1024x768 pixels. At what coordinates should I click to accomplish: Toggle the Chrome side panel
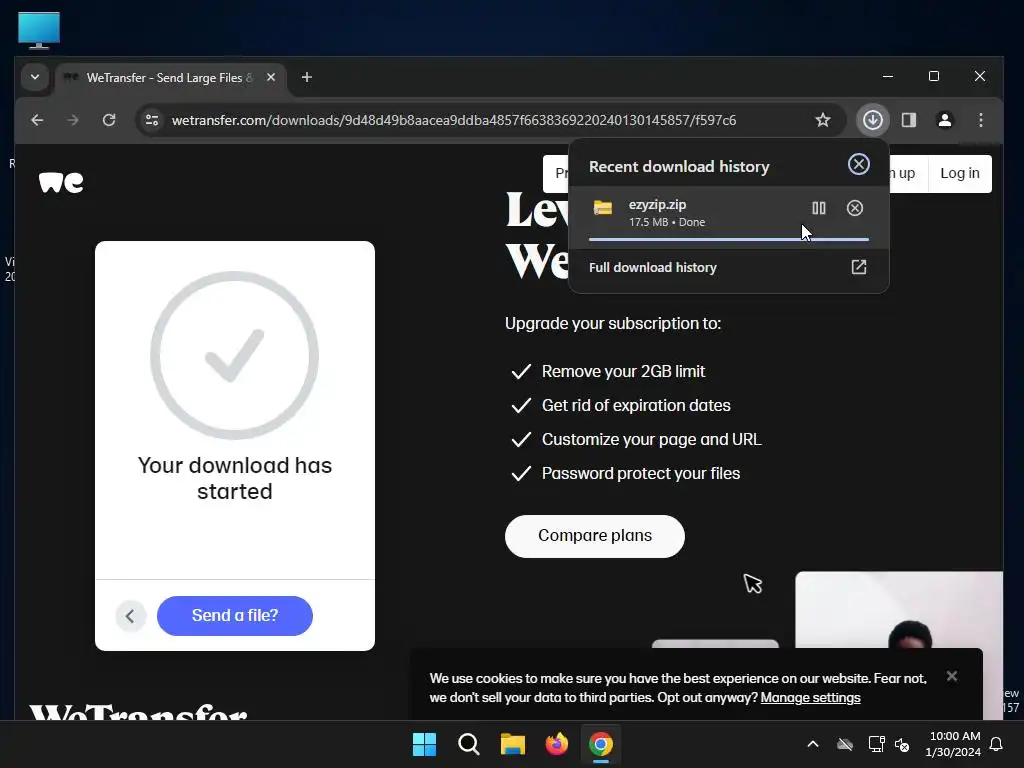coord(908,120)
